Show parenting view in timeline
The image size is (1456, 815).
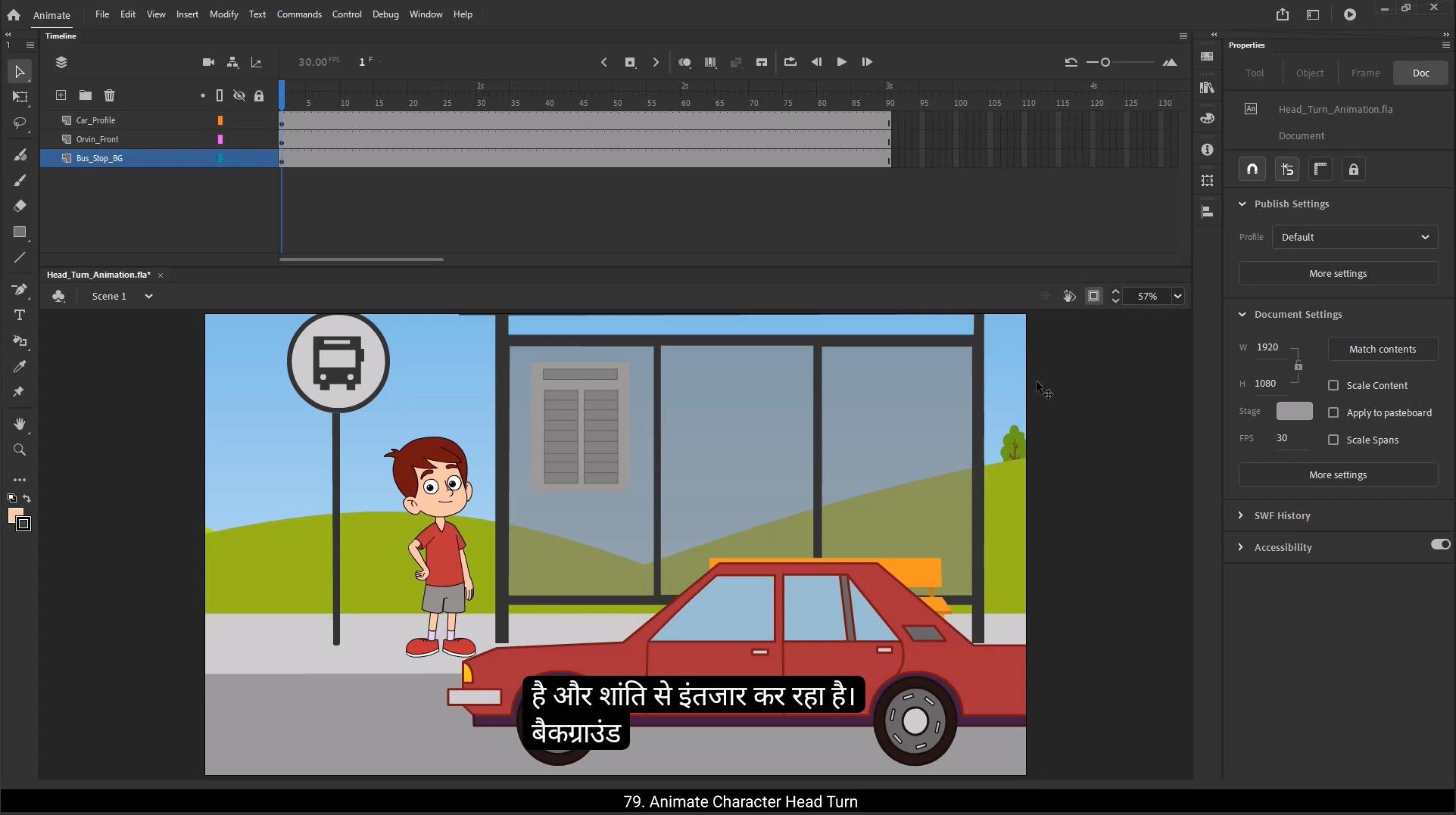[232, 62]
